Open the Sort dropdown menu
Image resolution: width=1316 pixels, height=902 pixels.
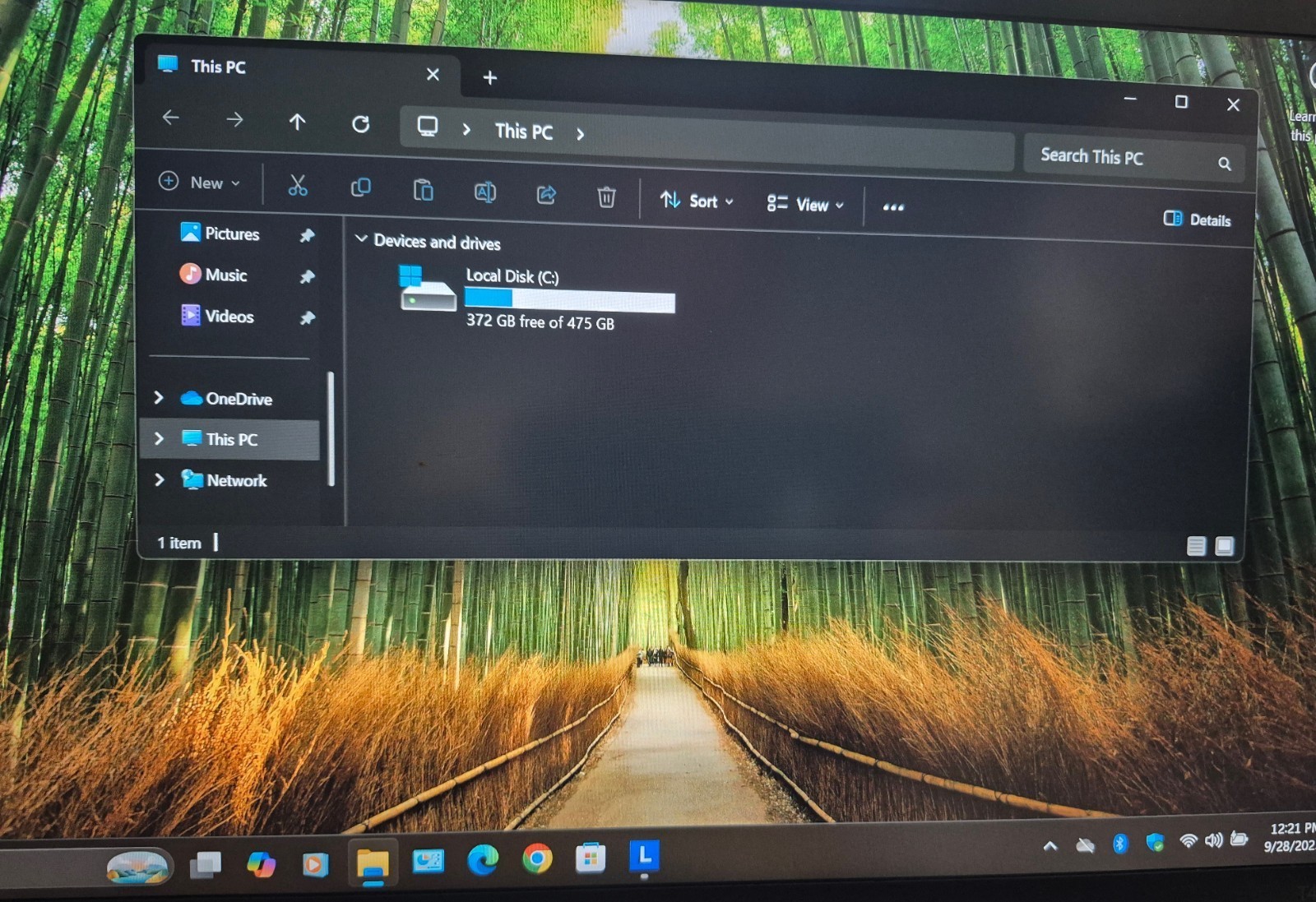(697, 201)
